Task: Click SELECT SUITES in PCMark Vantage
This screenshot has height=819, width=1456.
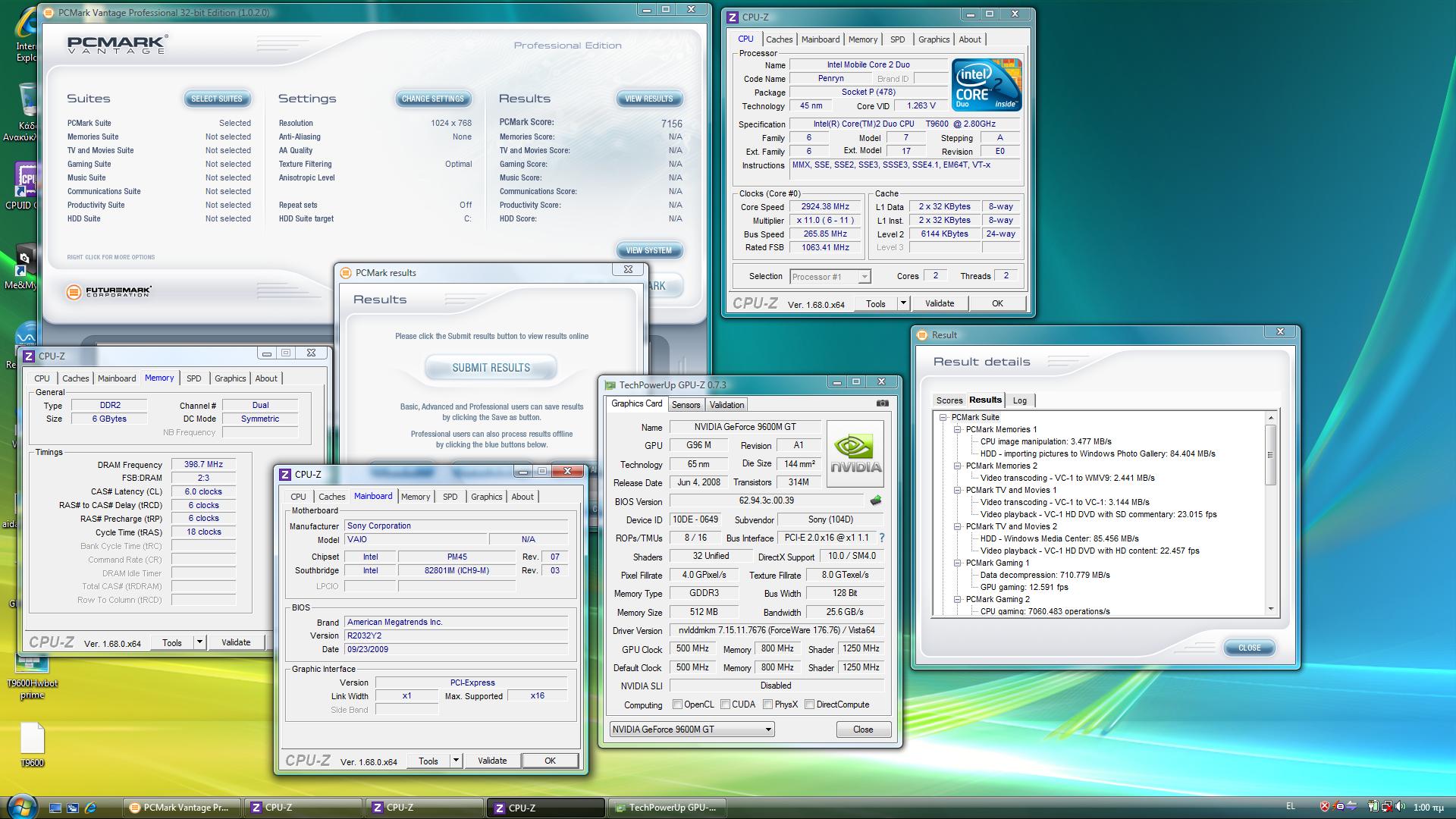Action: pyautogui.click(x=217, y=99)
